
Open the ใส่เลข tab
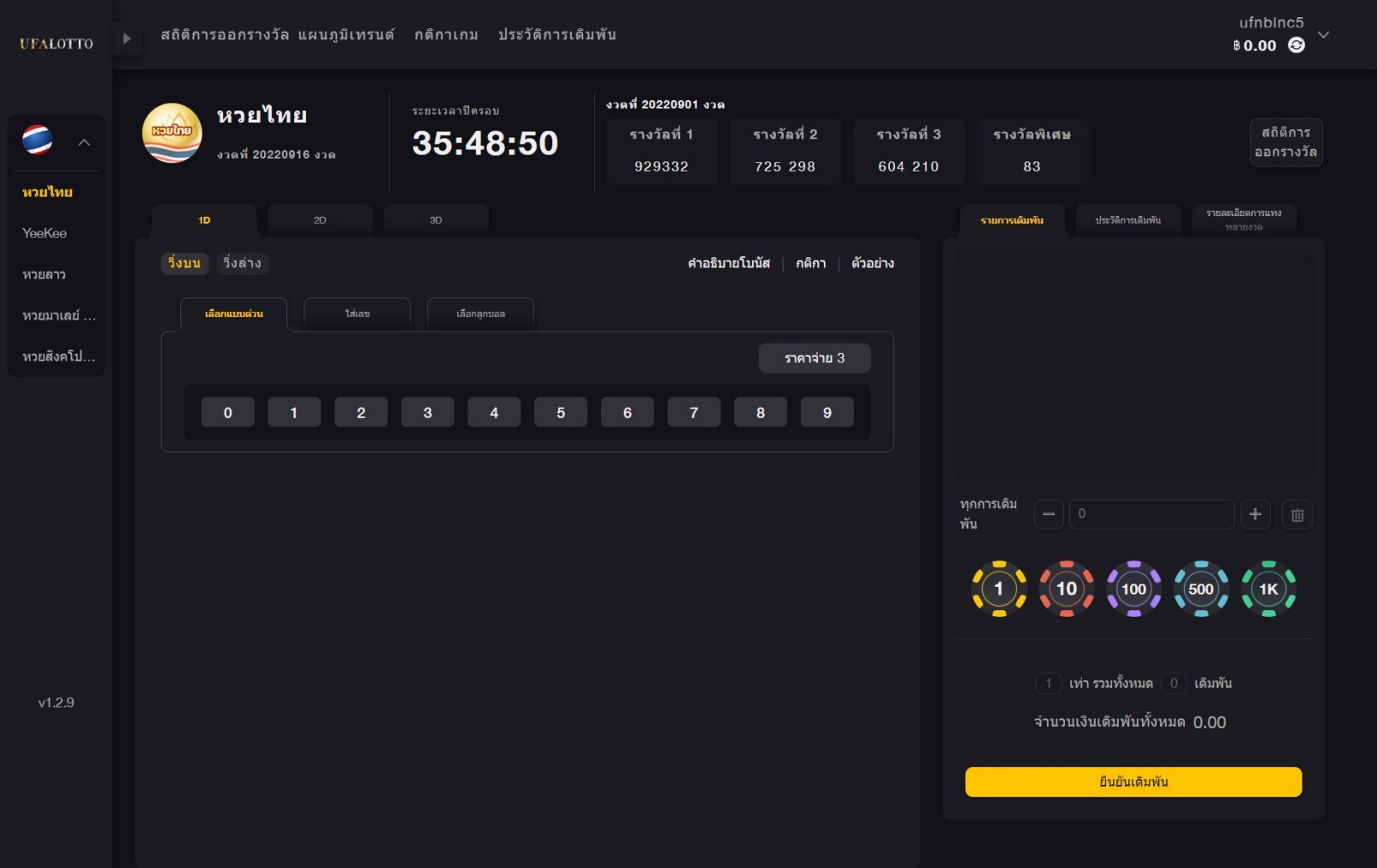tap(357, 314)
